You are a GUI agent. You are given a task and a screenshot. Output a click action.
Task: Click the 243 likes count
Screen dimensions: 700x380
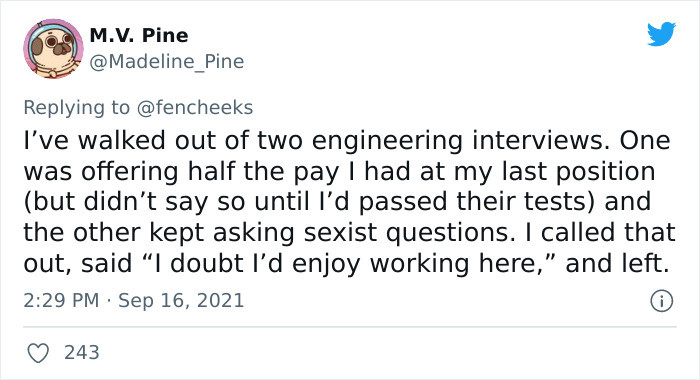(82, 353)
